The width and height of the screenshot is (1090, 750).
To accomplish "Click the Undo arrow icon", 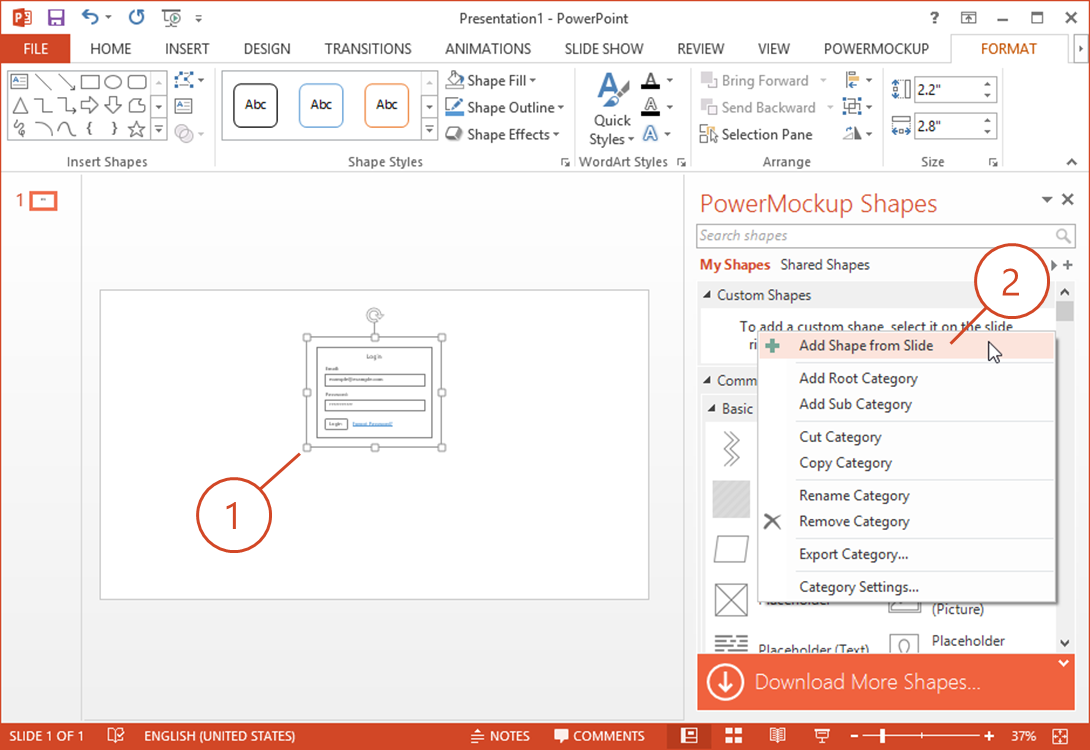I will pyautogui.click(x=90, y=17).
